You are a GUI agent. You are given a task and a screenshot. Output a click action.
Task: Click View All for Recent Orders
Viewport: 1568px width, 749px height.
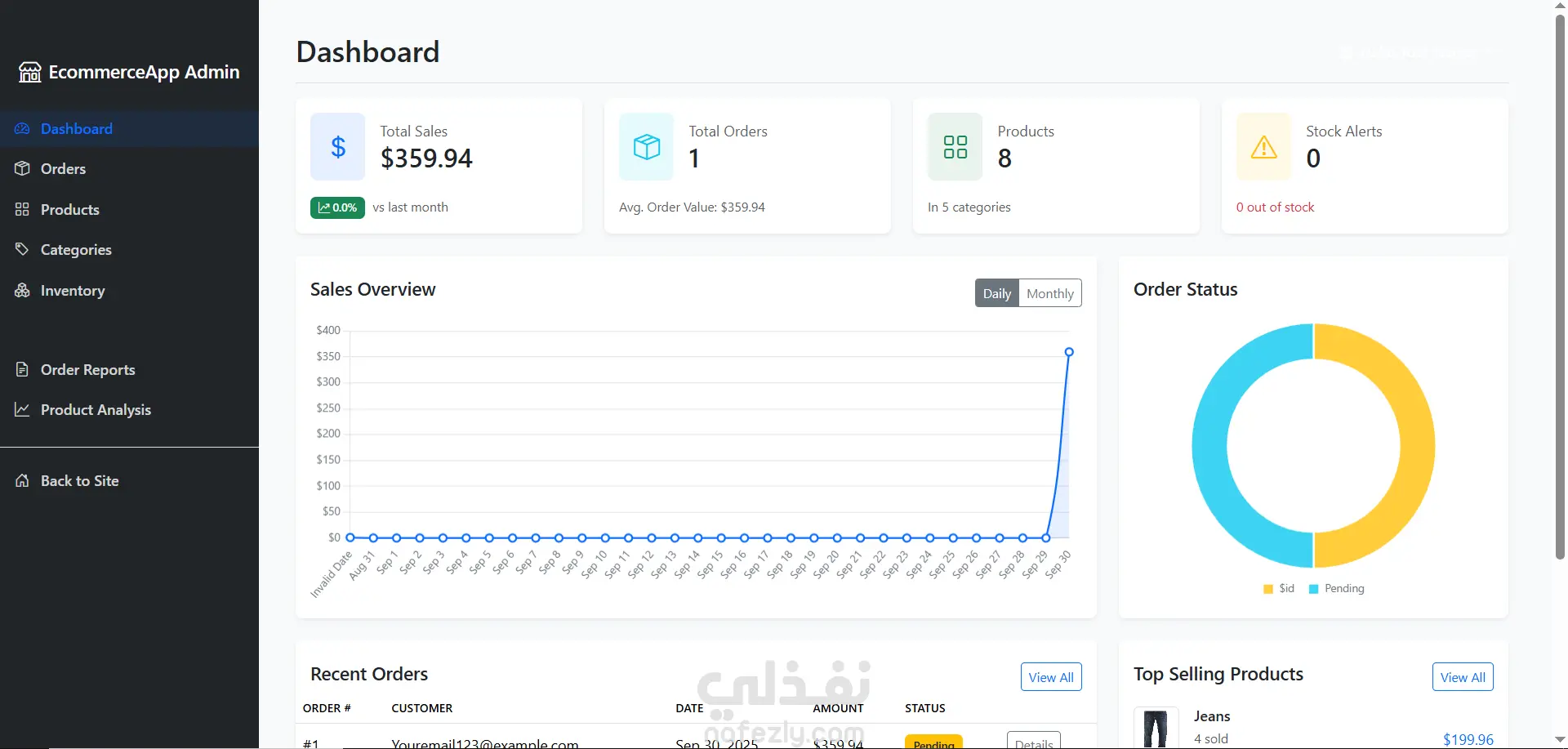tap(1051, 677)
